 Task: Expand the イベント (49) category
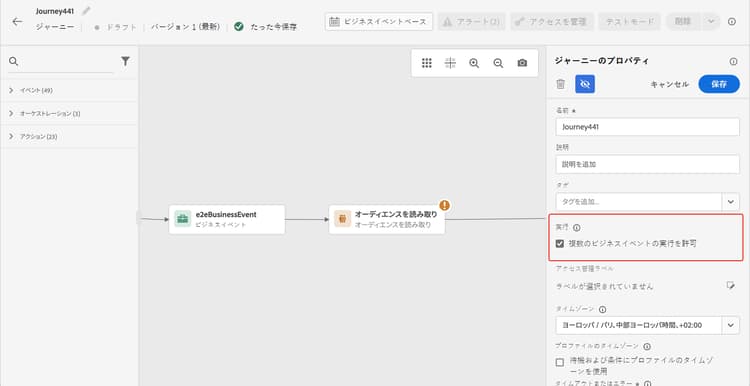coord(69,90)
